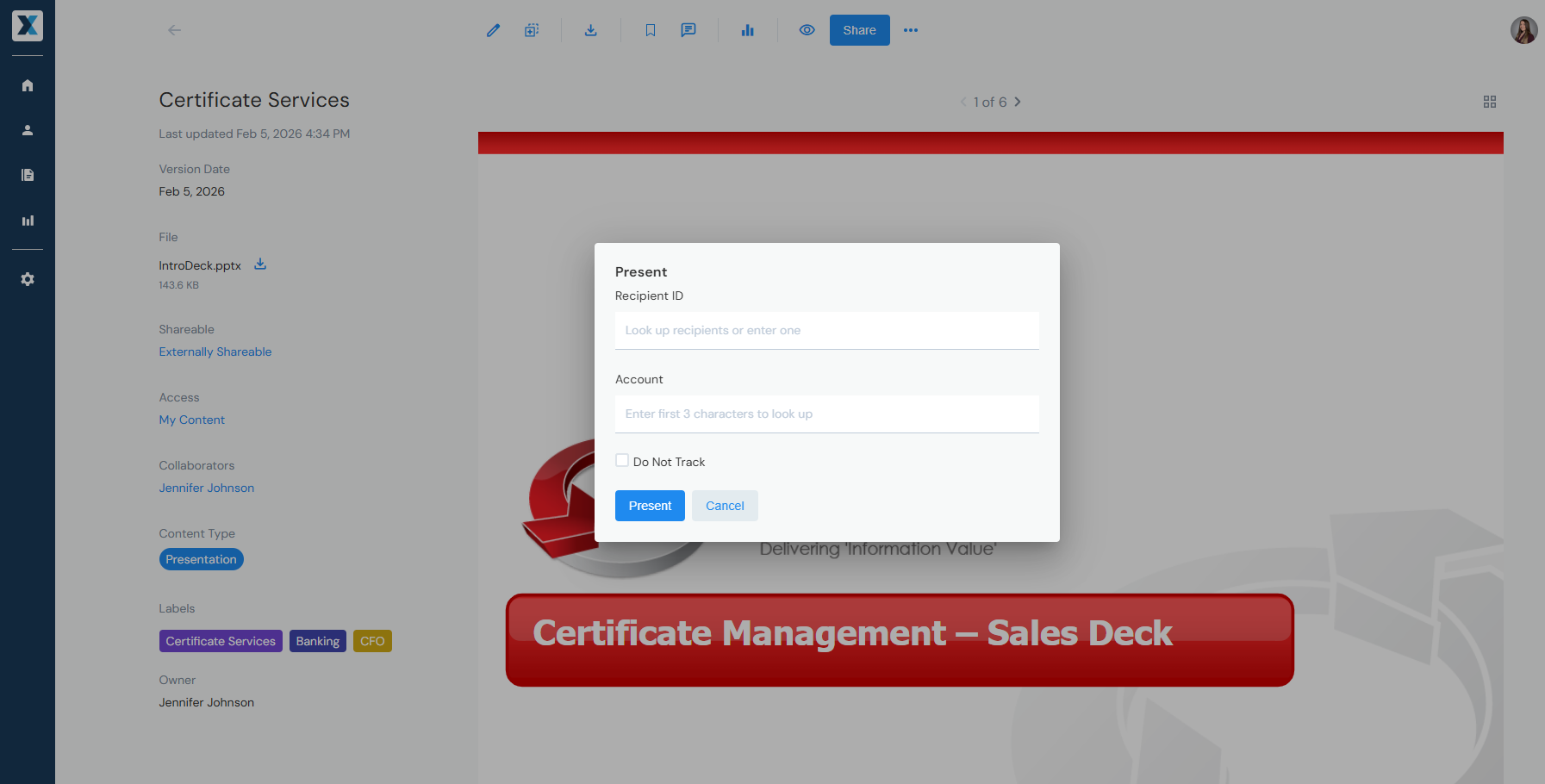Open the documents icon in sidebar
The width and height of the screenshot is (1545, 784).
[x=28, y=175]
